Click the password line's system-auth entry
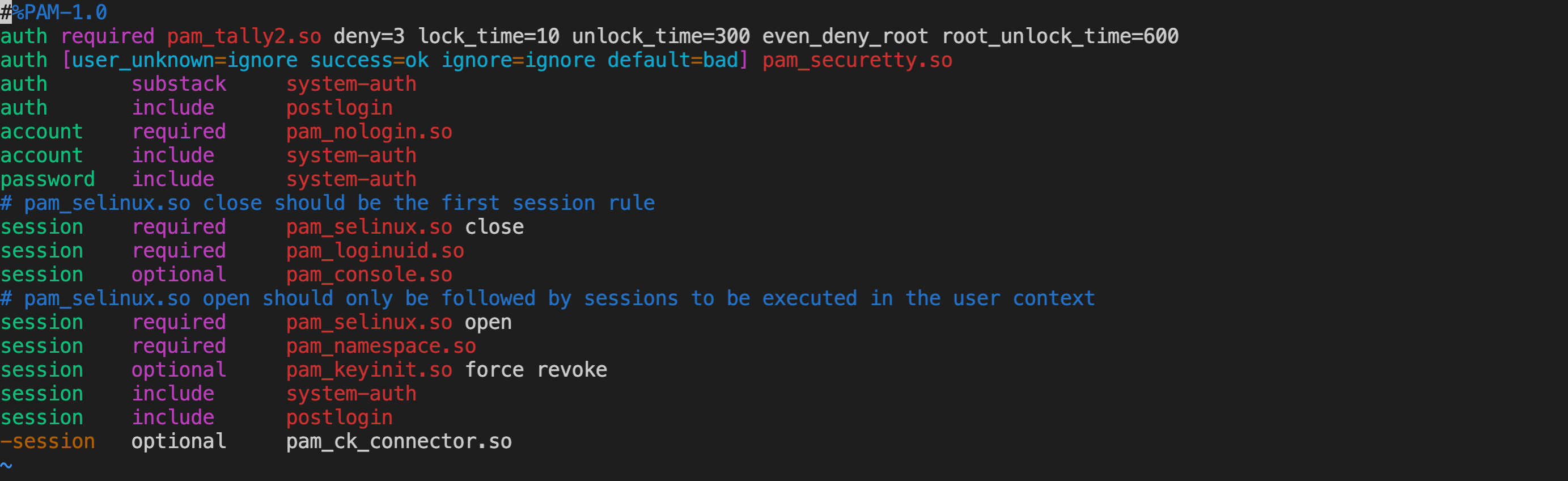The image size is (1568, 481). coord(351,179)
